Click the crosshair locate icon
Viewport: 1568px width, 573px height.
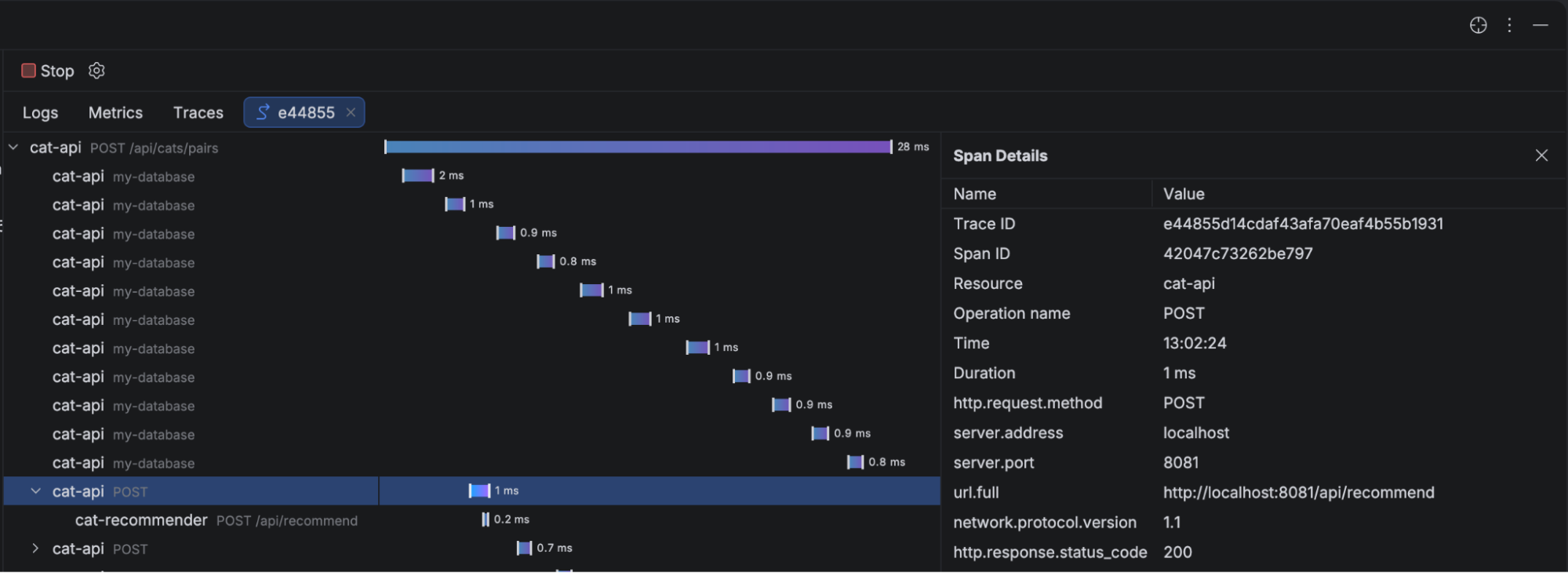point(1478,25)
